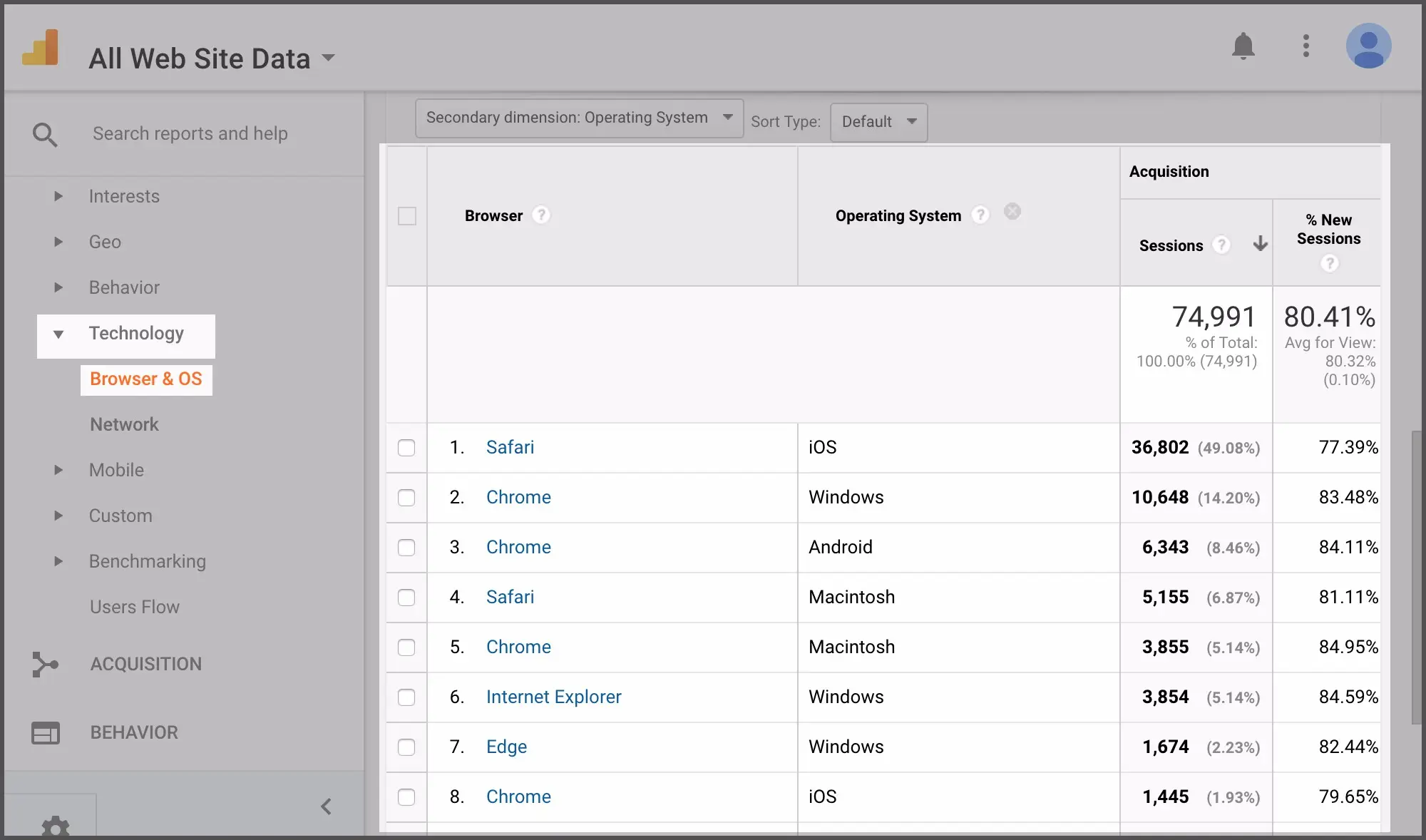Click the search magnifier icon in the sidebar
The width and height of the screenshot is (1426, 840).
(45, 134)
